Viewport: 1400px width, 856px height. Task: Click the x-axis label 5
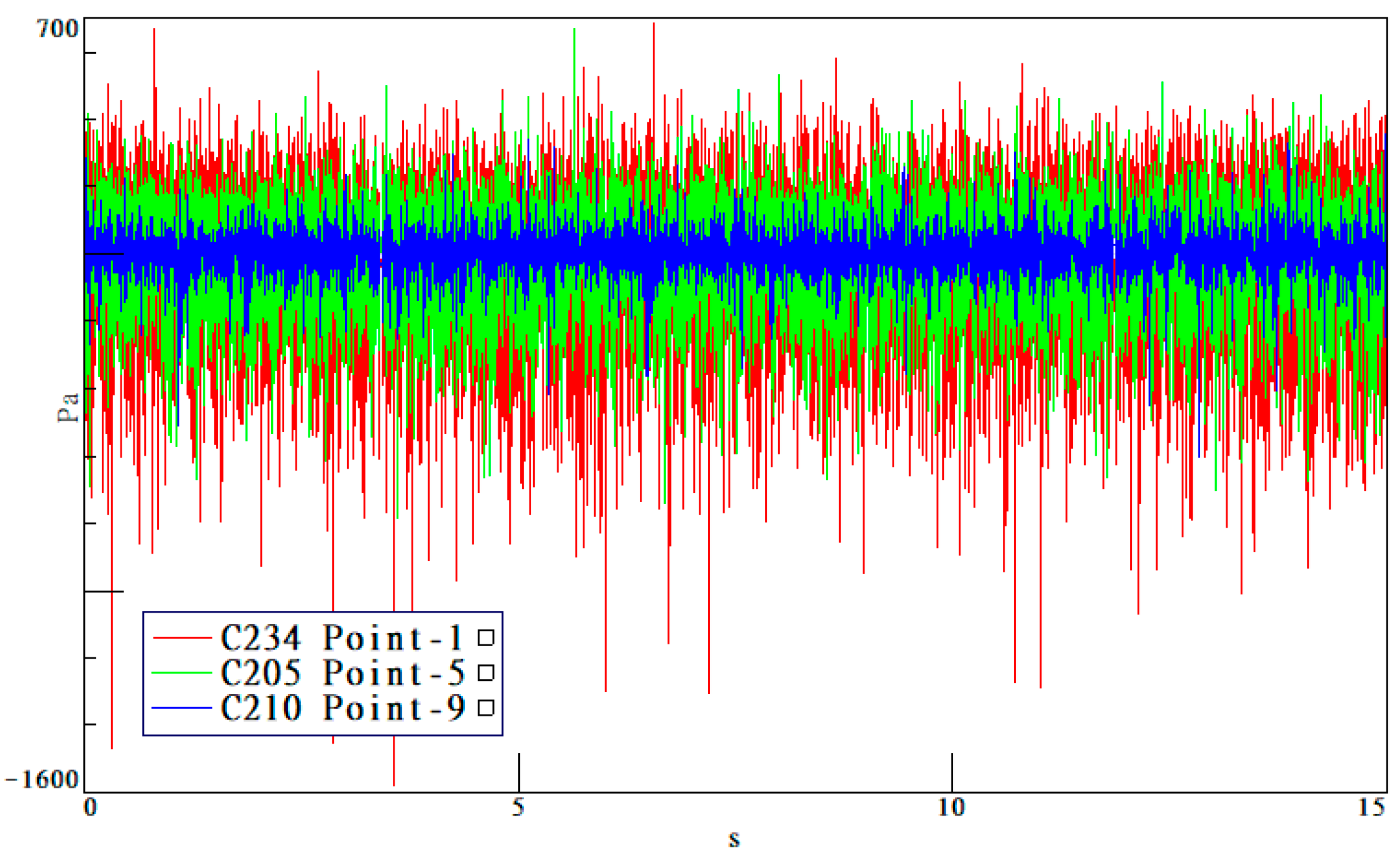pyautogui.click(x=518, y=807)
